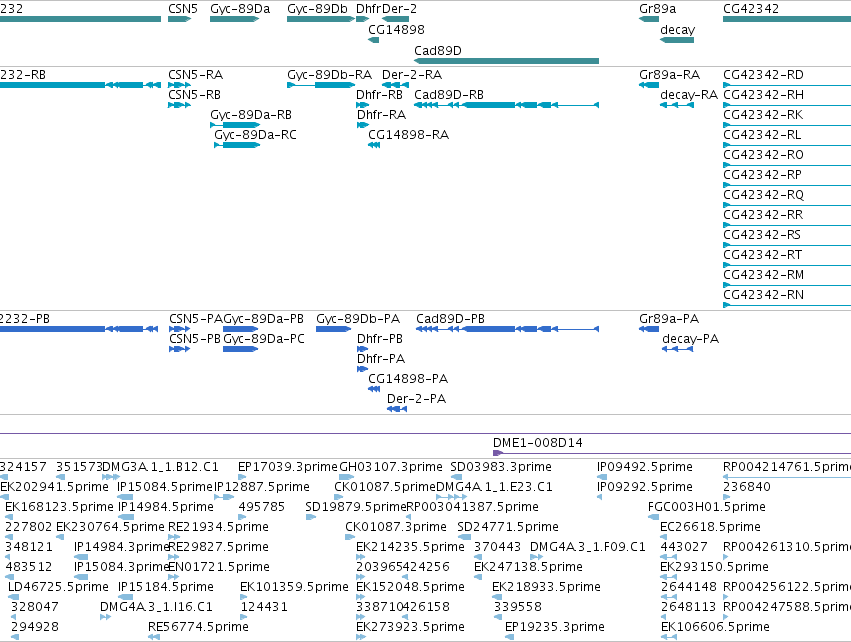Click the FGC003H01.5prime EST label
The image size is (851, 642).
coord(707,507)
